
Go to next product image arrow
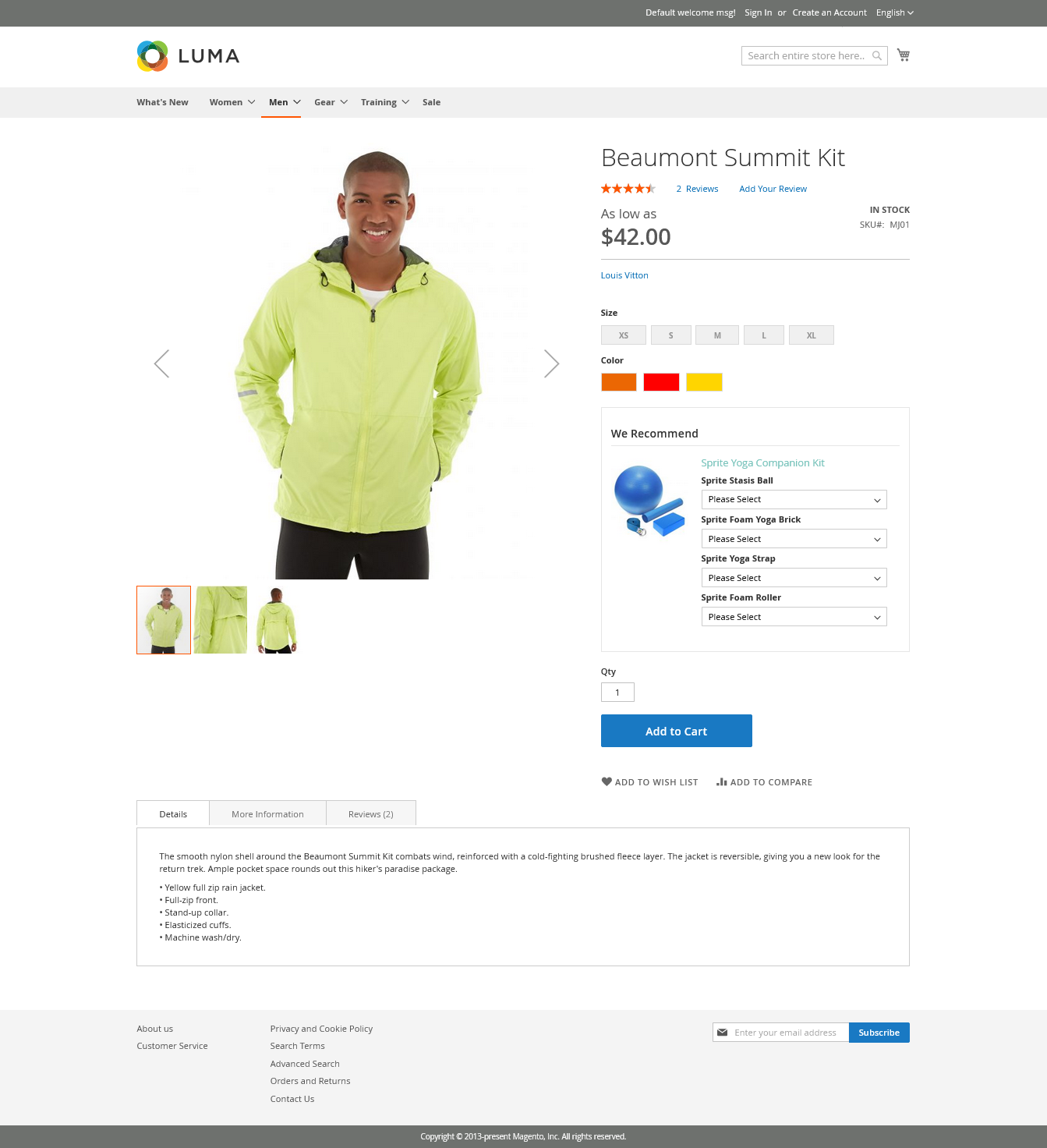(x=551, y=363)
